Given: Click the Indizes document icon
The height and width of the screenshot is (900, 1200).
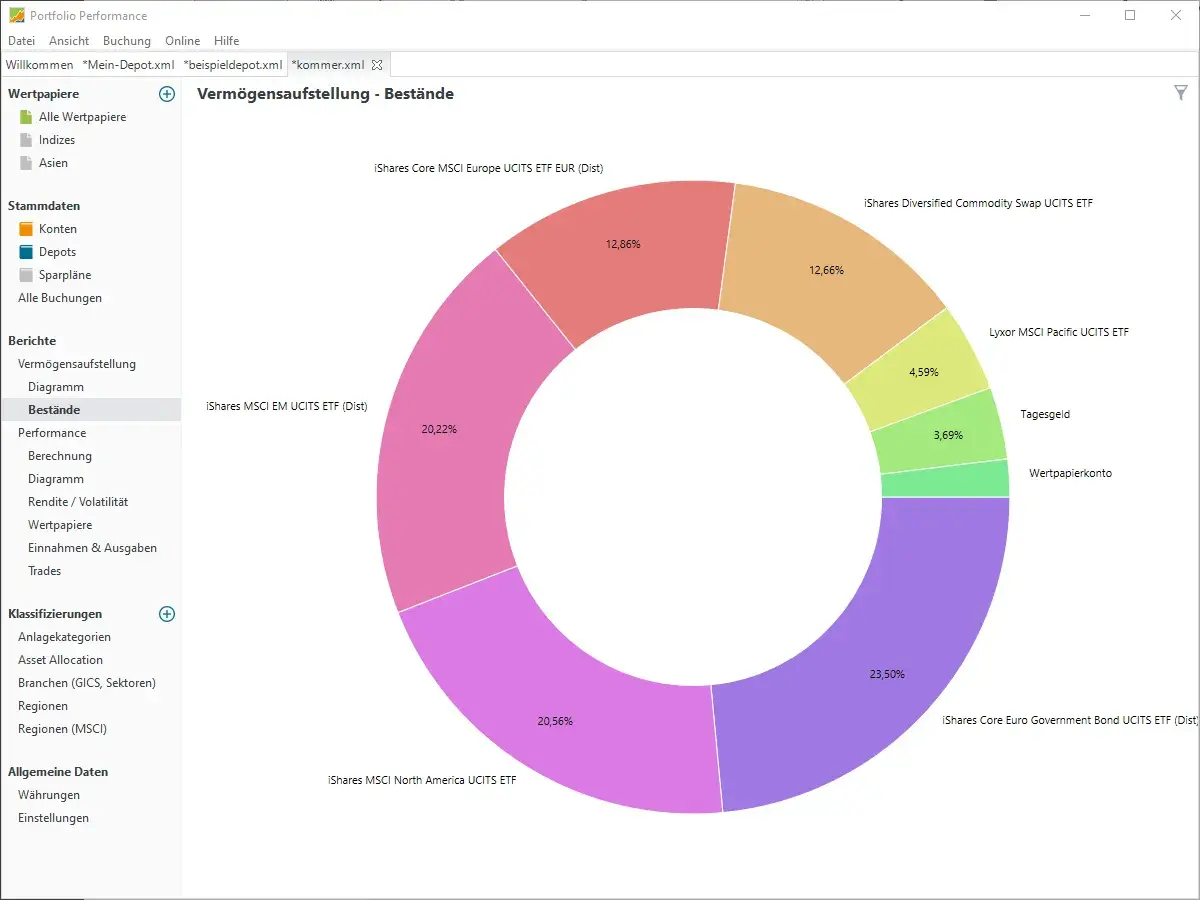Looking at the screenshot, I should click(26, 140).
